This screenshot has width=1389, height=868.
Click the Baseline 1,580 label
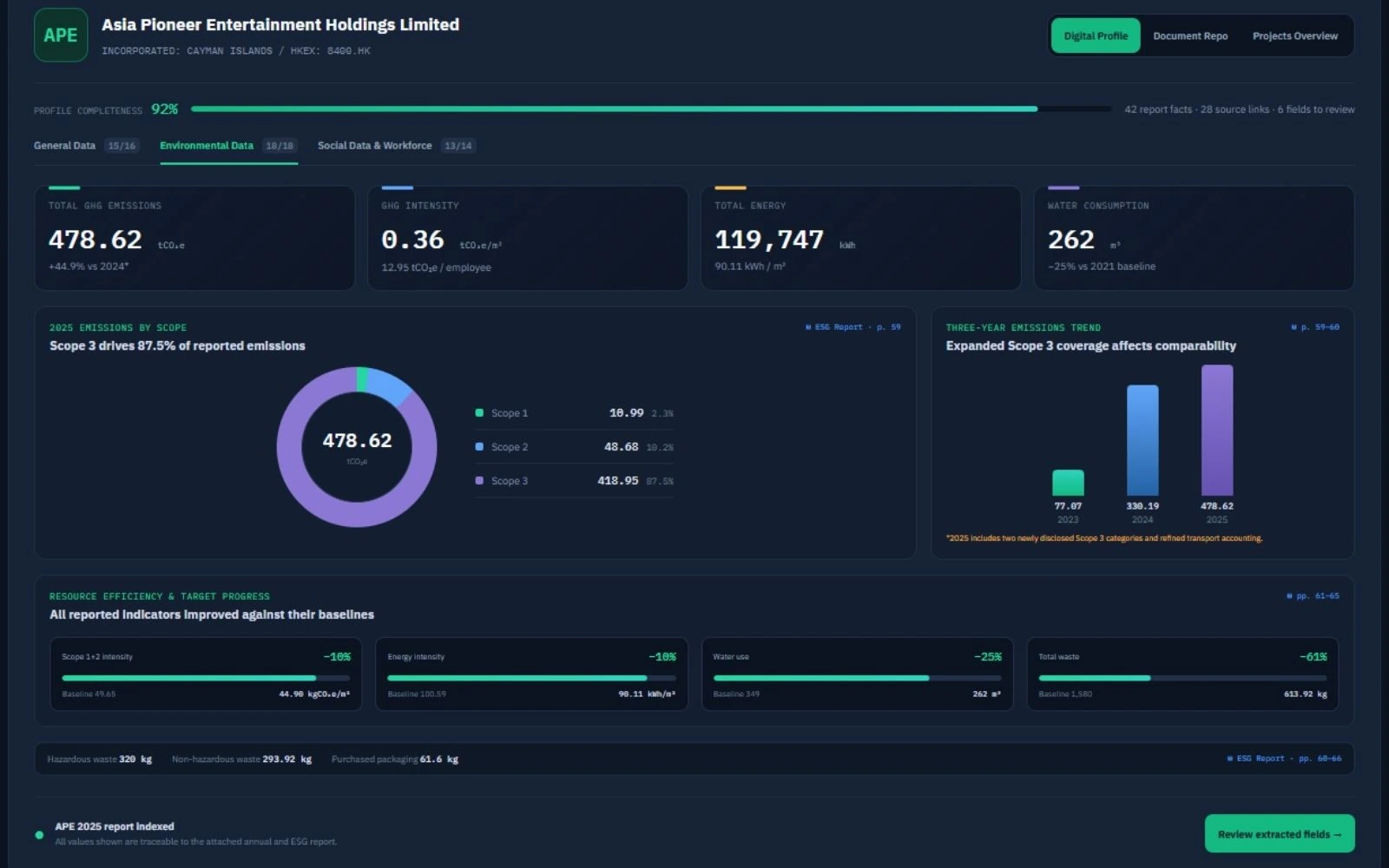pyautogui.click(x=1065, y=694)
